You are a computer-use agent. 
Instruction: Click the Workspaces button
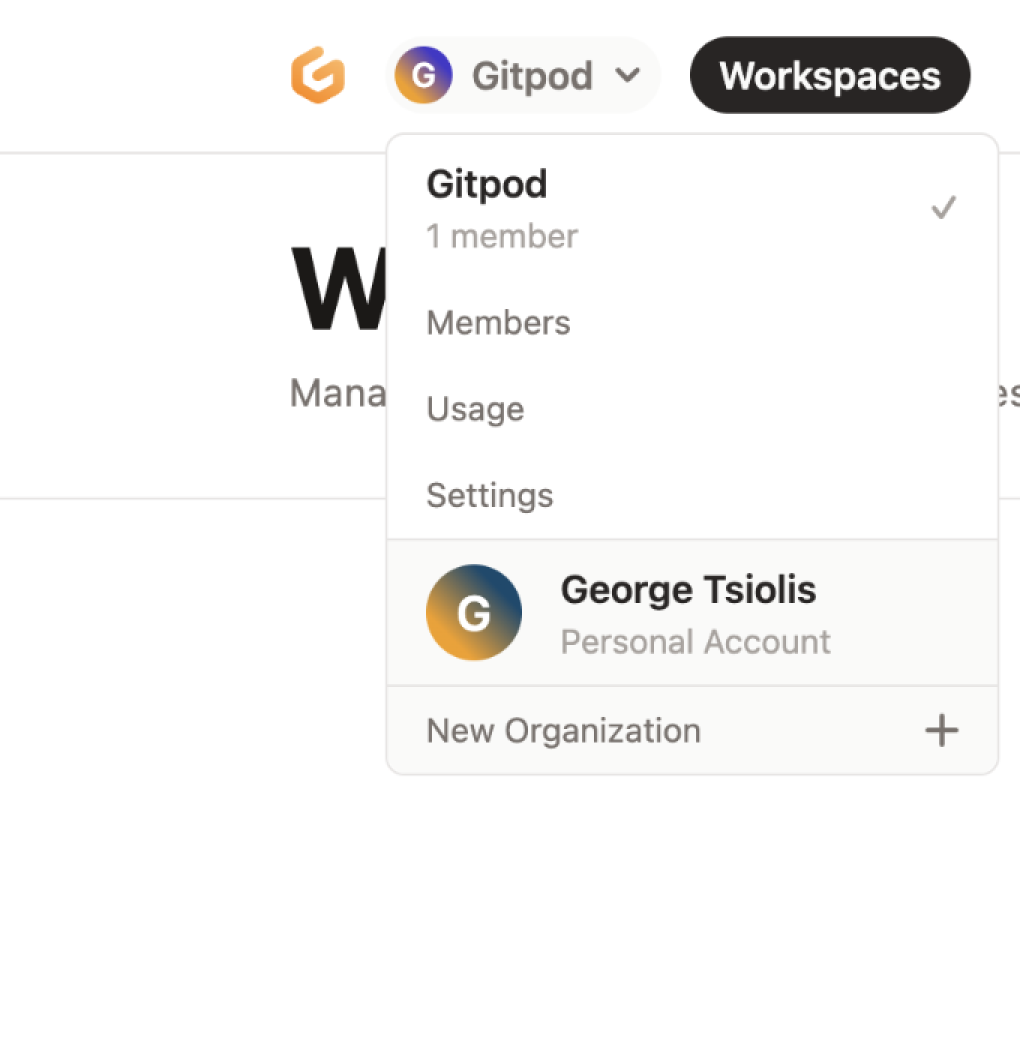tap(830, 75)
